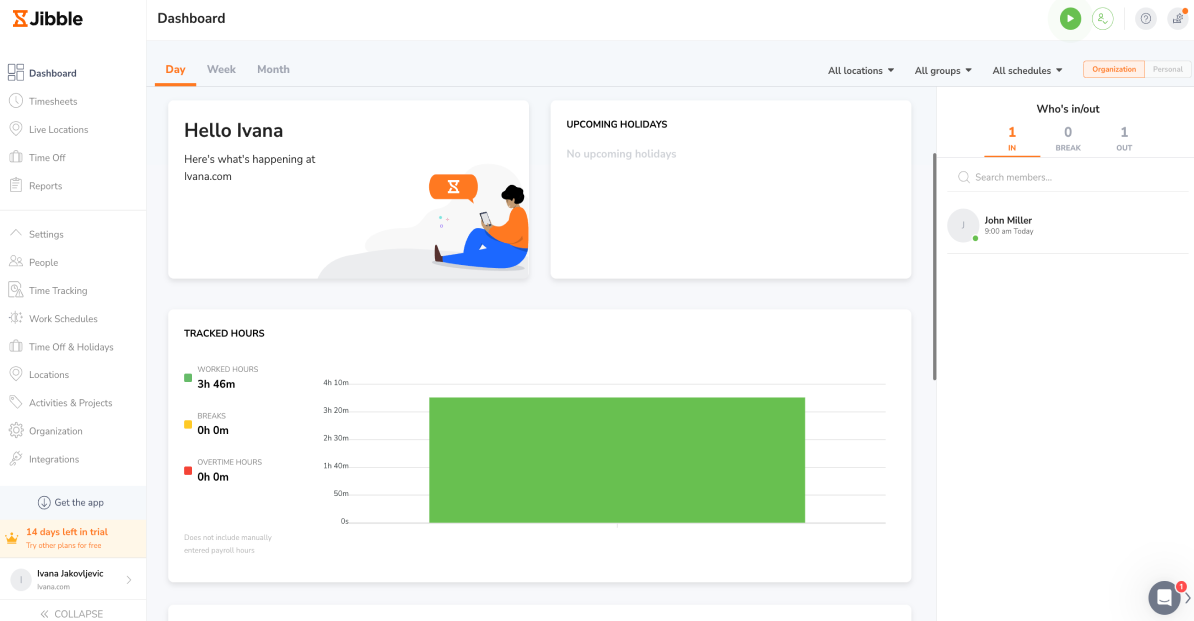This screenshot has height=621, width=1194.
Task: Click the green worked hours bar
Action: point(617,460)
